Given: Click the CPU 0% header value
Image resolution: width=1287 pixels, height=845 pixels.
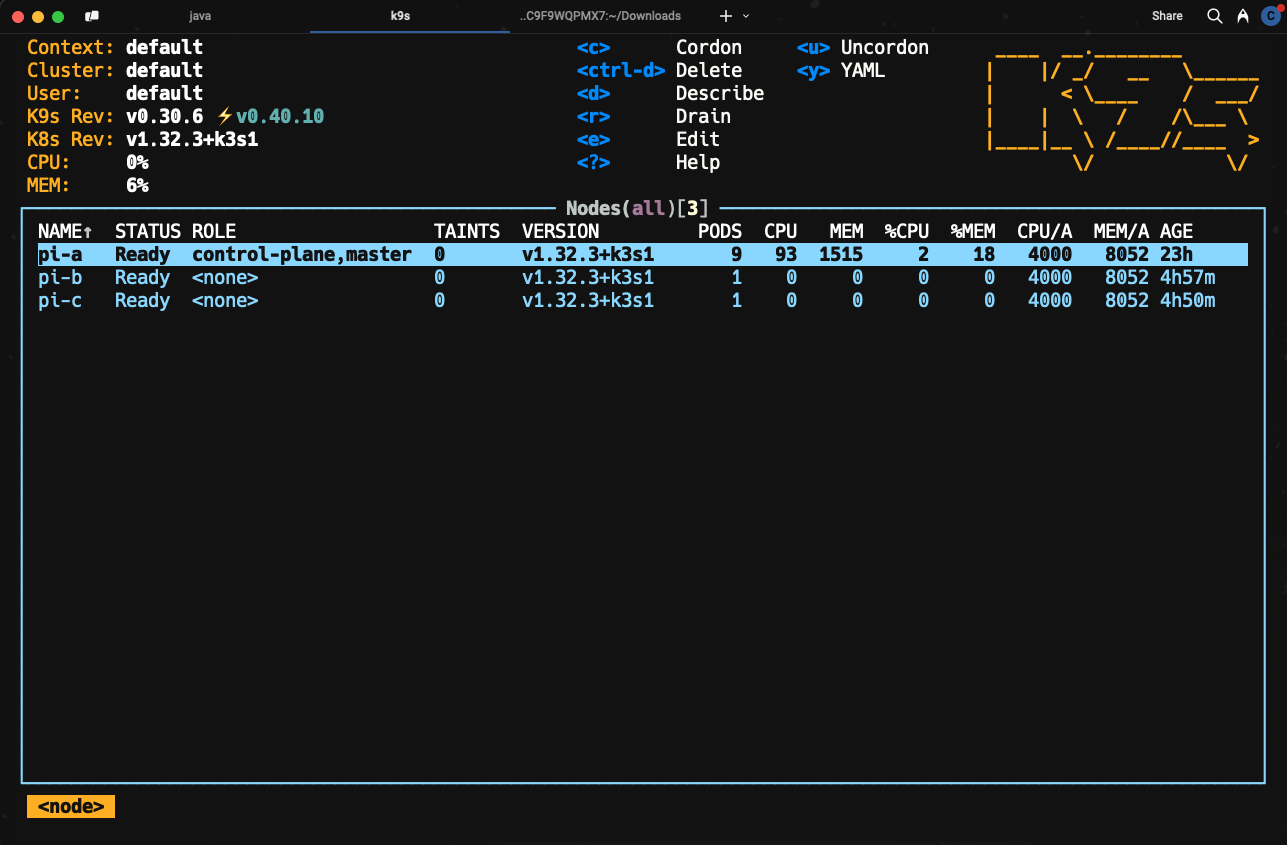Looking at the screenshot, I should pos(137,162).
